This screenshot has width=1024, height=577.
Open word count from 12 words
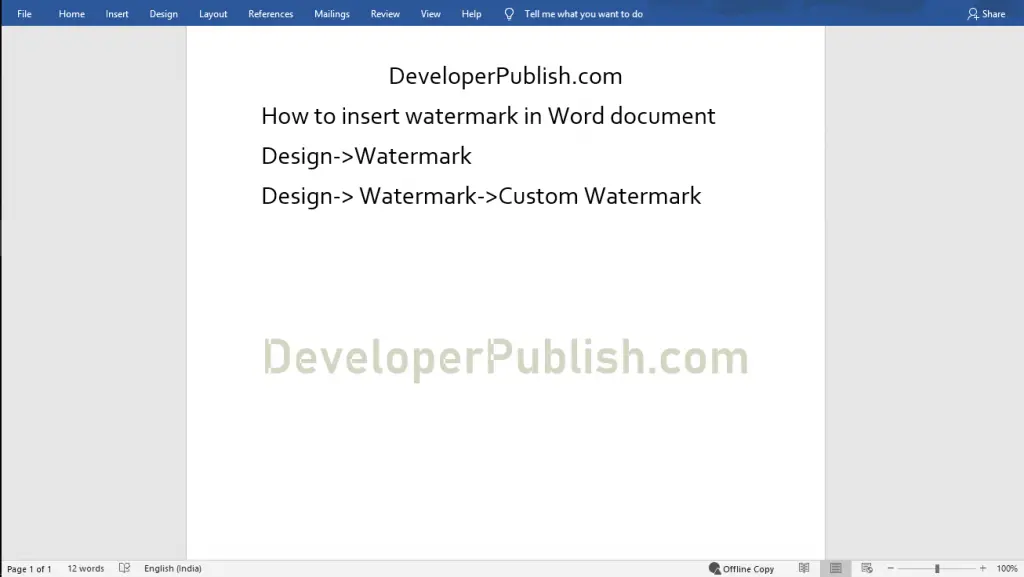(86, 569)
